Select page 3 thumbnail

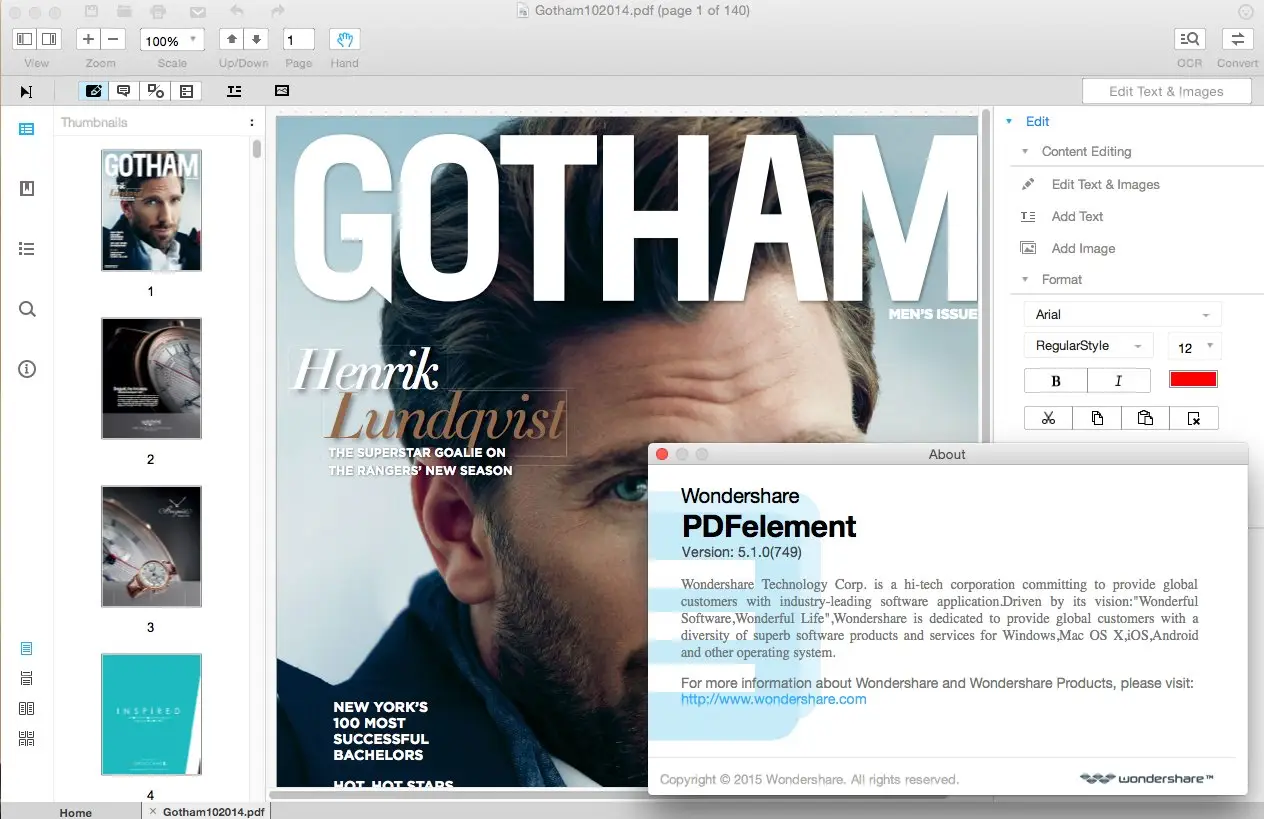pyautogui.click(x=151, y=546)
